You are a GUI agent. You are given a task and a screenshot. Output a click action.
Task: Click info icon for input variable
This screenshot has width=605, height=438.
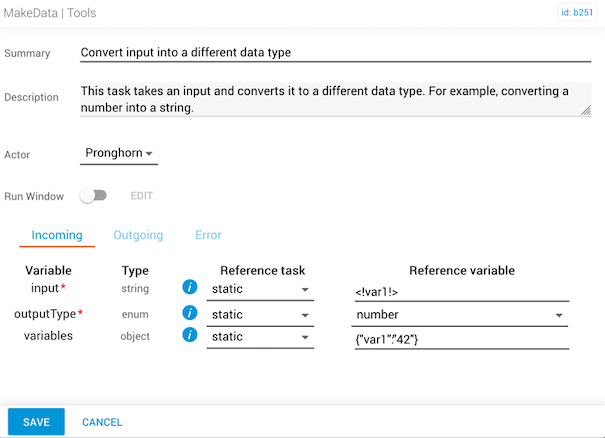pos(190,289)
